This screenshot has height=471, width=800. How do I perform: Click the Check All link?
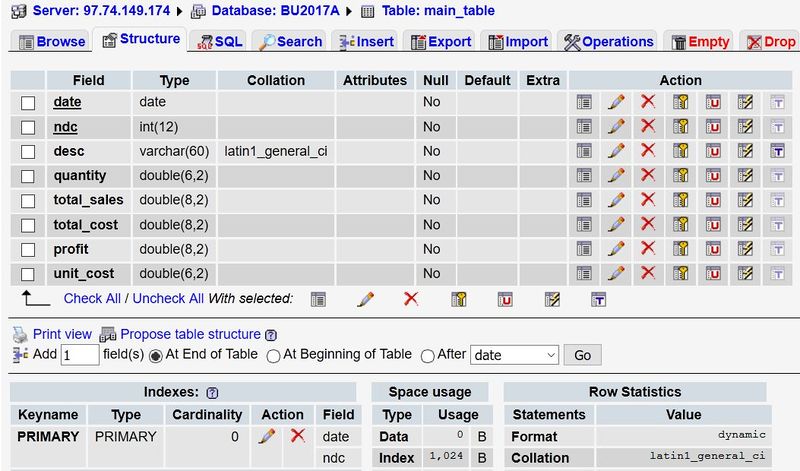(x=92, y=298)
